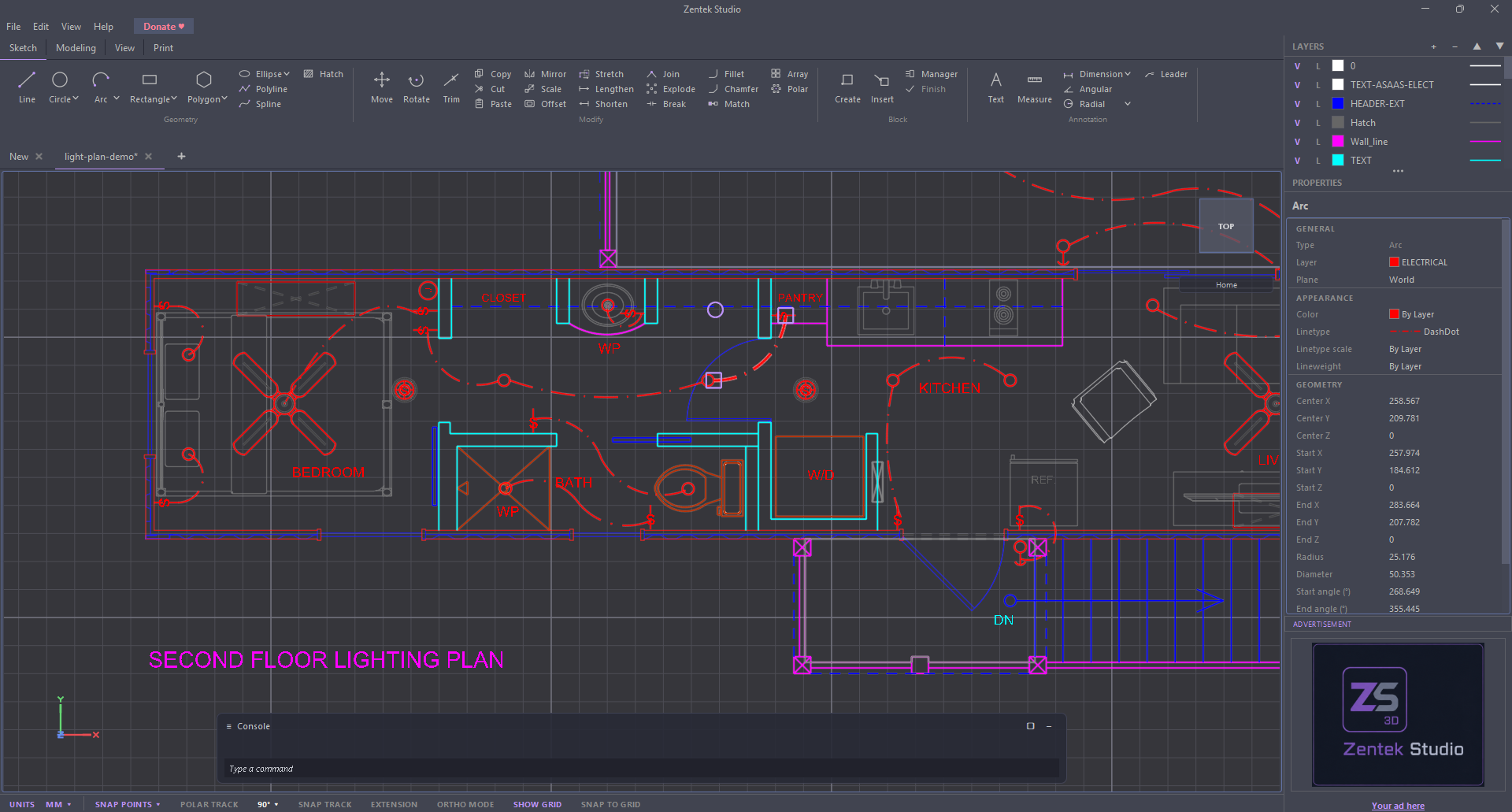Click the Create block icon
The height and width of the screenshot is (812, 1512).
[x=847, y=87]
